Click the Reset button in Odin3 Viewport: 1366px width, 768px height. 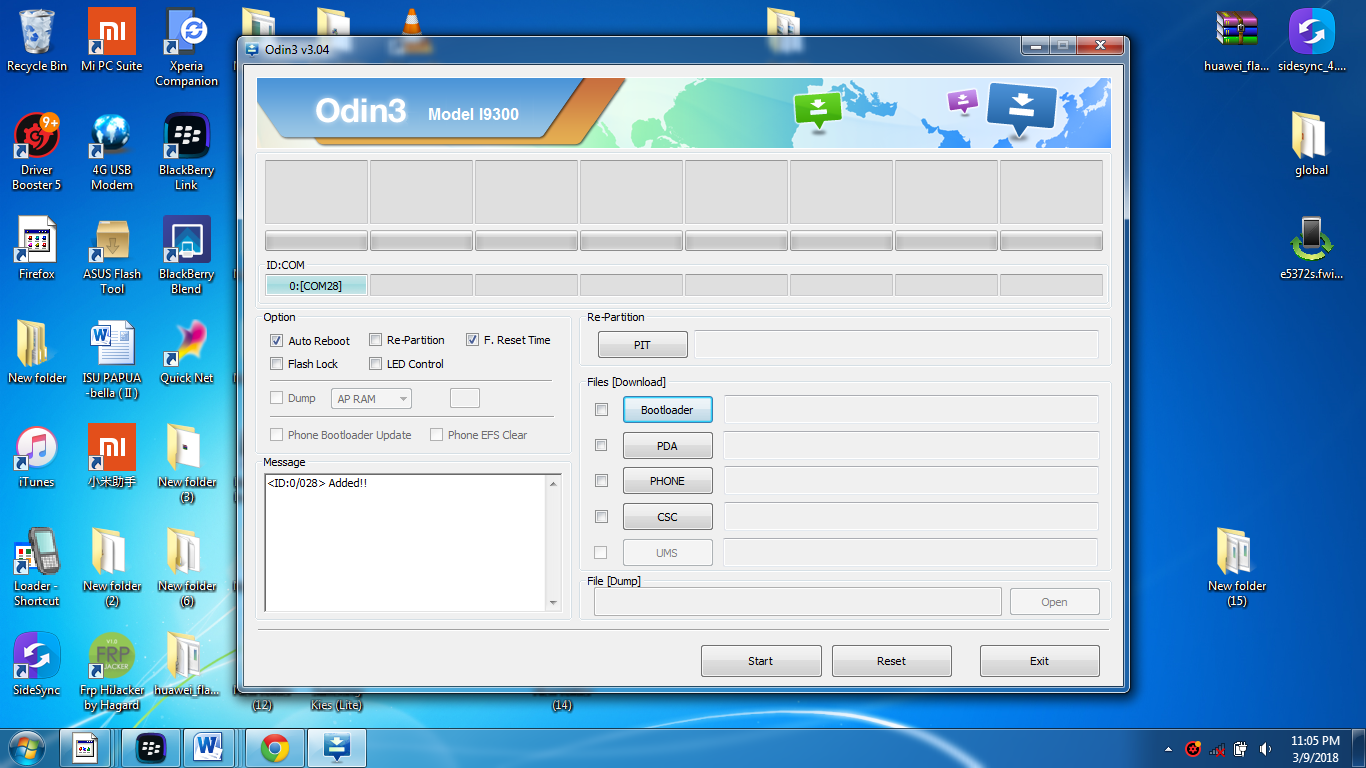point(892,661)
